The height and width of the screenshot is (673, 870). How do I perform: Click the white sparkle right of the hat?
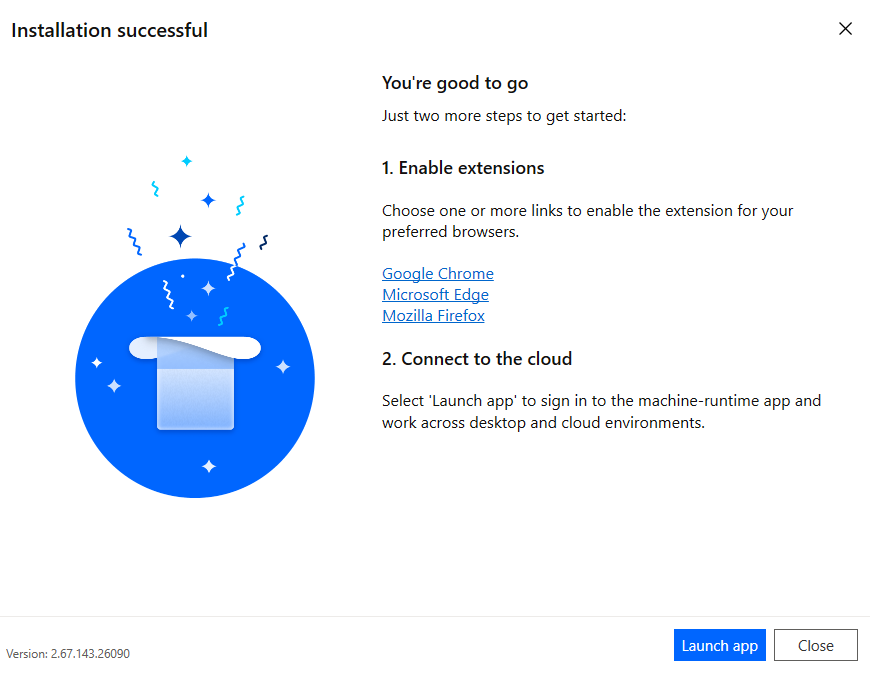[283, 366]
